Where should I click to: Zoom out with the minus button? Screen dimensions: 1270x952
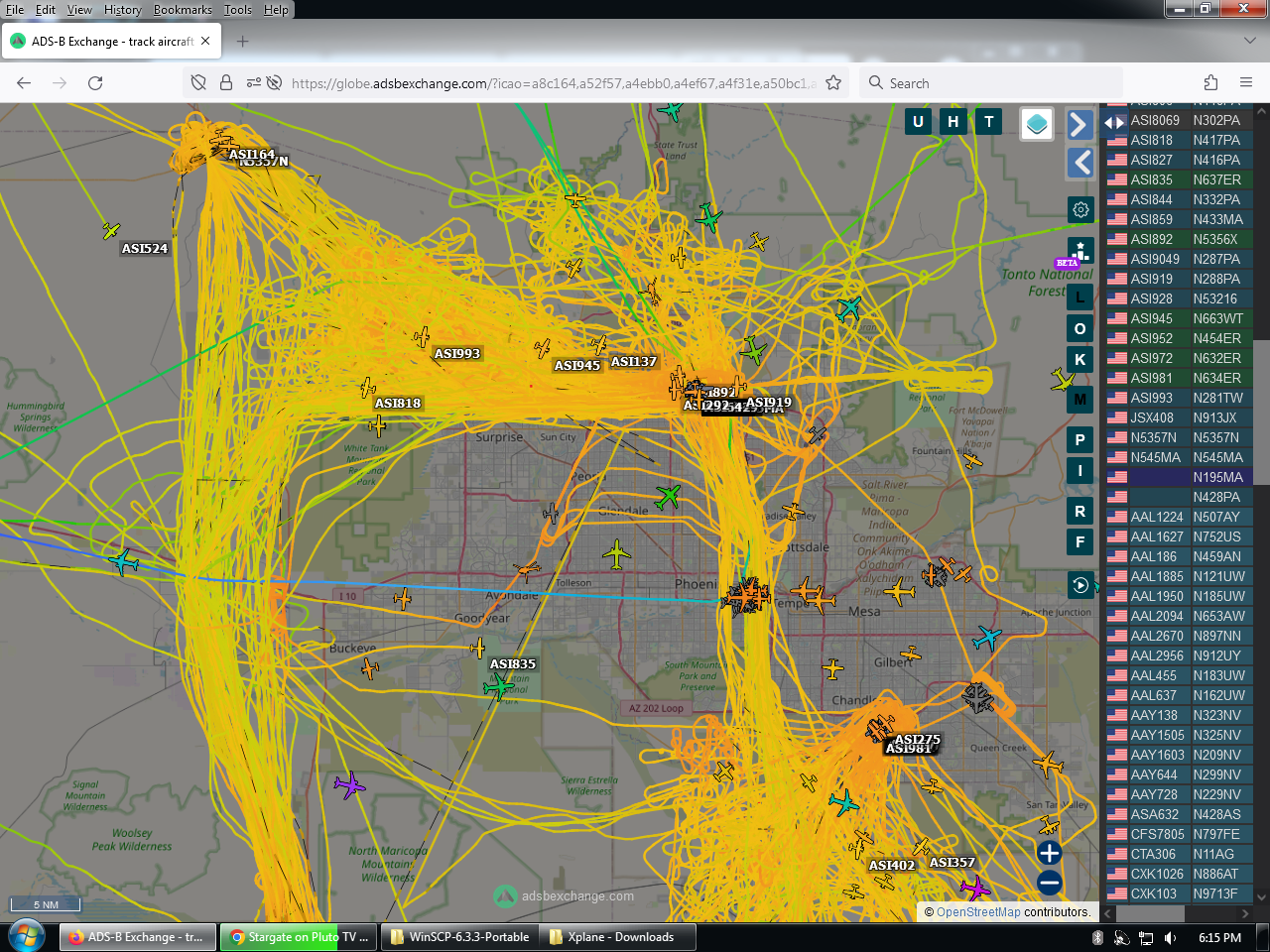coord(1050,883)
